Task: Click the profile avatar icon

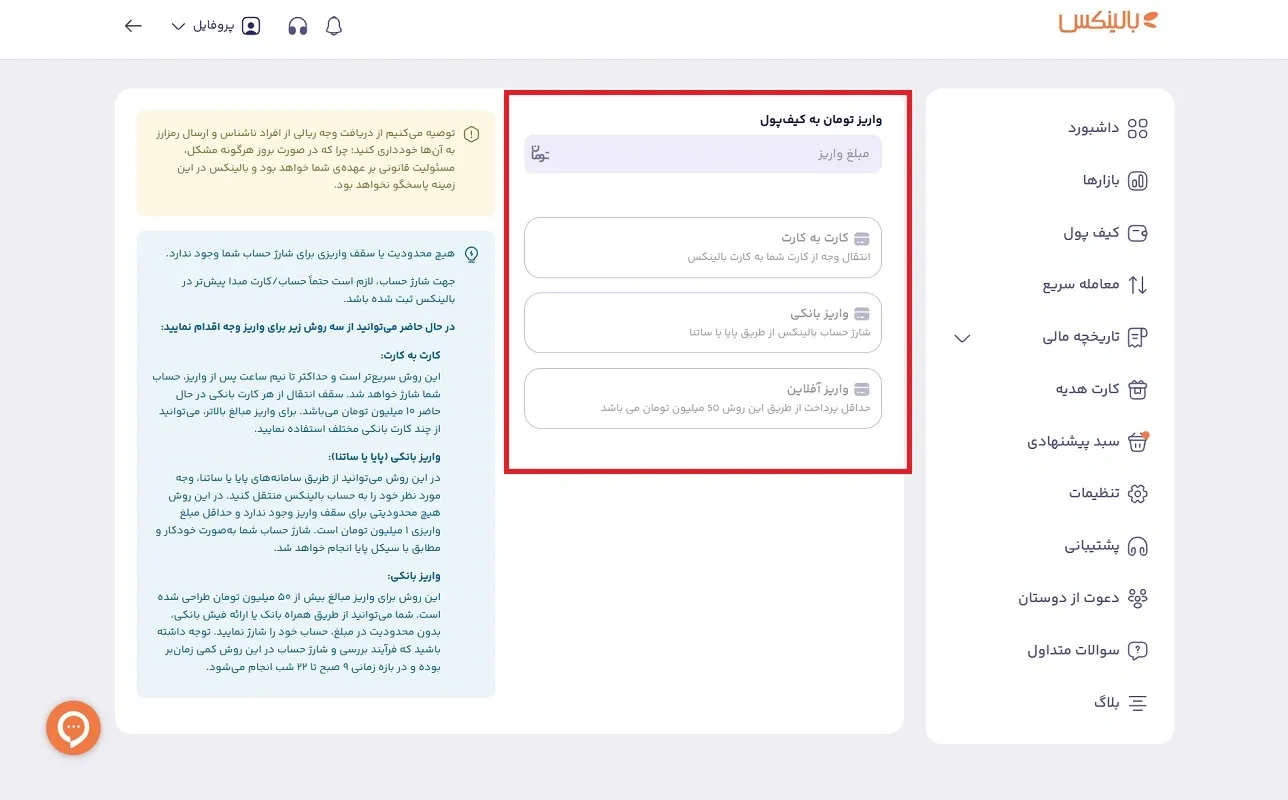Action: pyautogui.click(x=251, y=26)
